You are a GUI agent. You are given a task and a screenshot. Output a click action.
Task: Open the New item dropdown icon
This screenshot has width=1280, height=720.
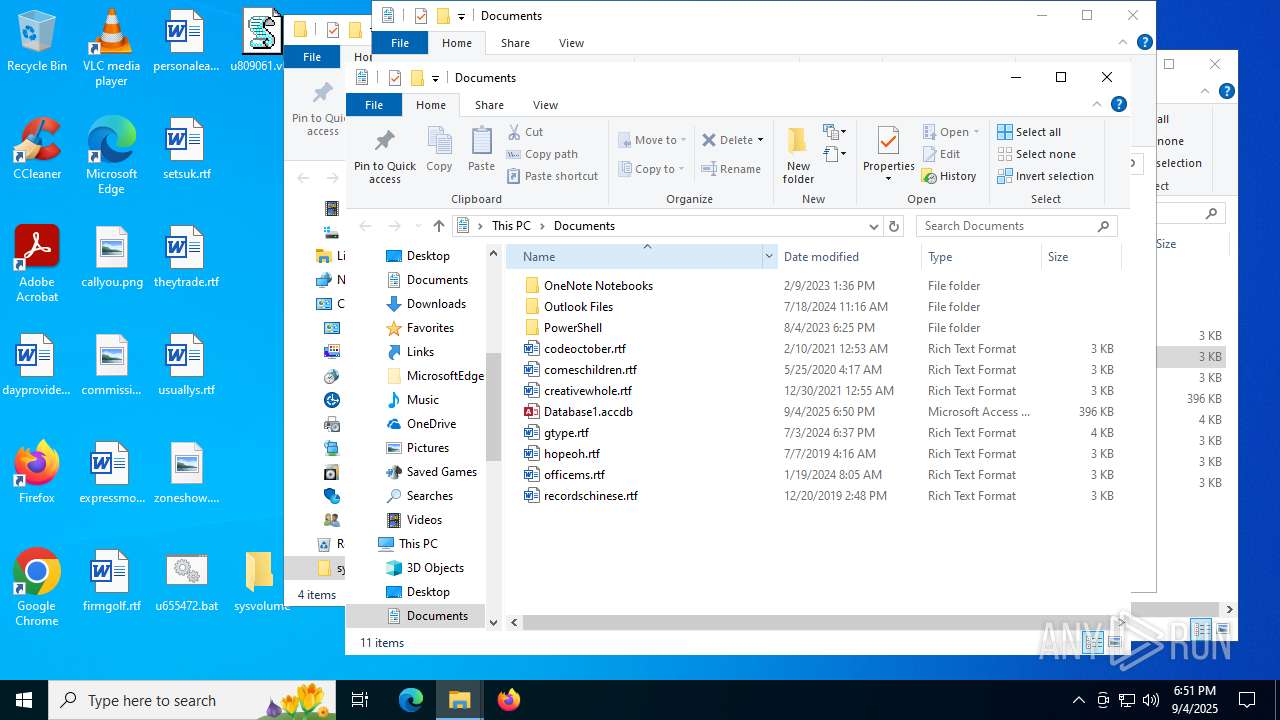click(x=834, y=132)
